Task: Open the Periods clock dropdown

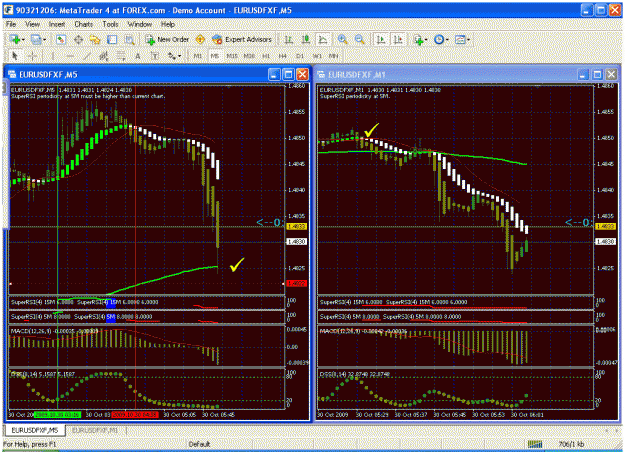Action: [441, 39]
